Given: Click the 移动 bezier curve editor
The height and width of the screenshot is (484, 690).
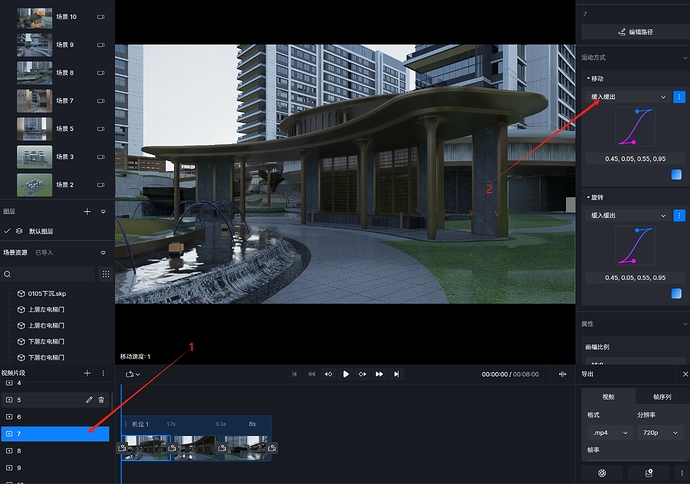Looking at the screenshot, I should click(635, 127).
